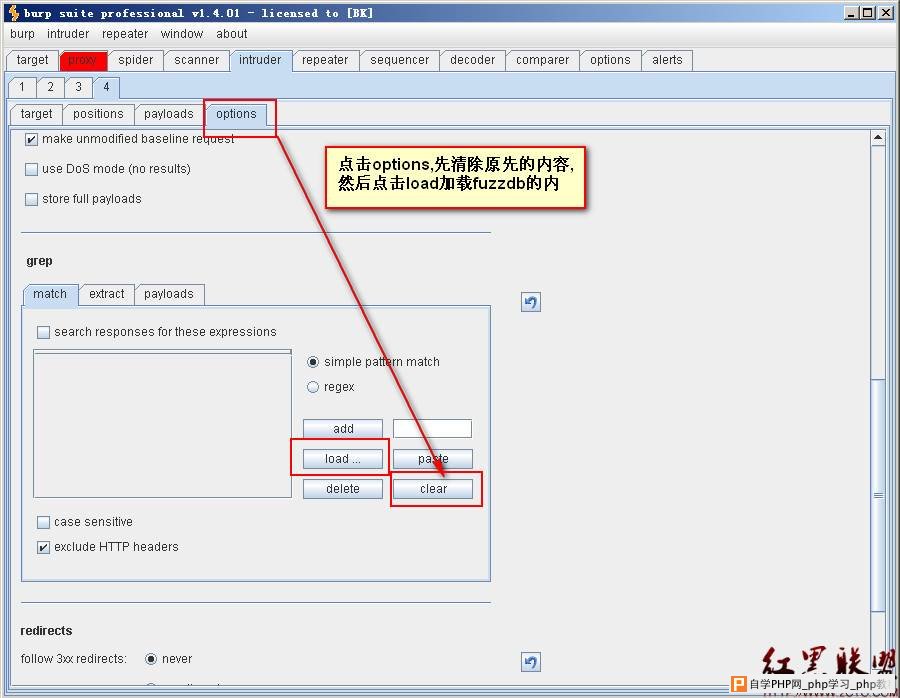Toggle make unmodified baseline request checkbox

pyautogui.click(x=31, y=139)
